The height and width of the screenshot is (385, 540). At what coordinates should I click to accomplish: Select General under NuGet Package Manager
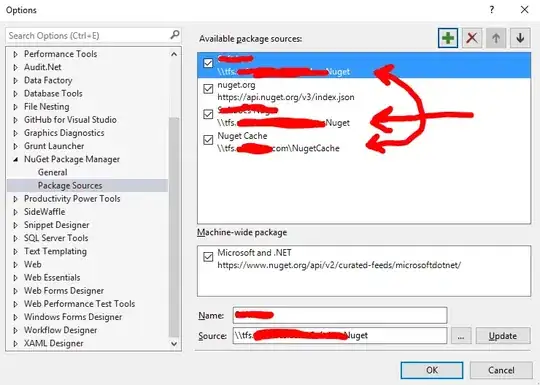[52, 172]
